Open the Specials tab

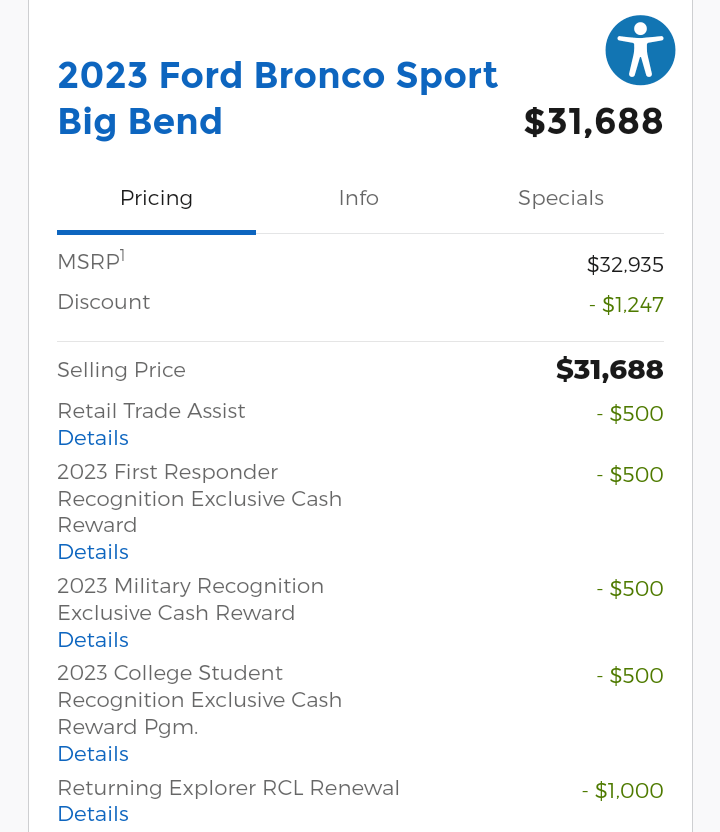tap(560, 198)
